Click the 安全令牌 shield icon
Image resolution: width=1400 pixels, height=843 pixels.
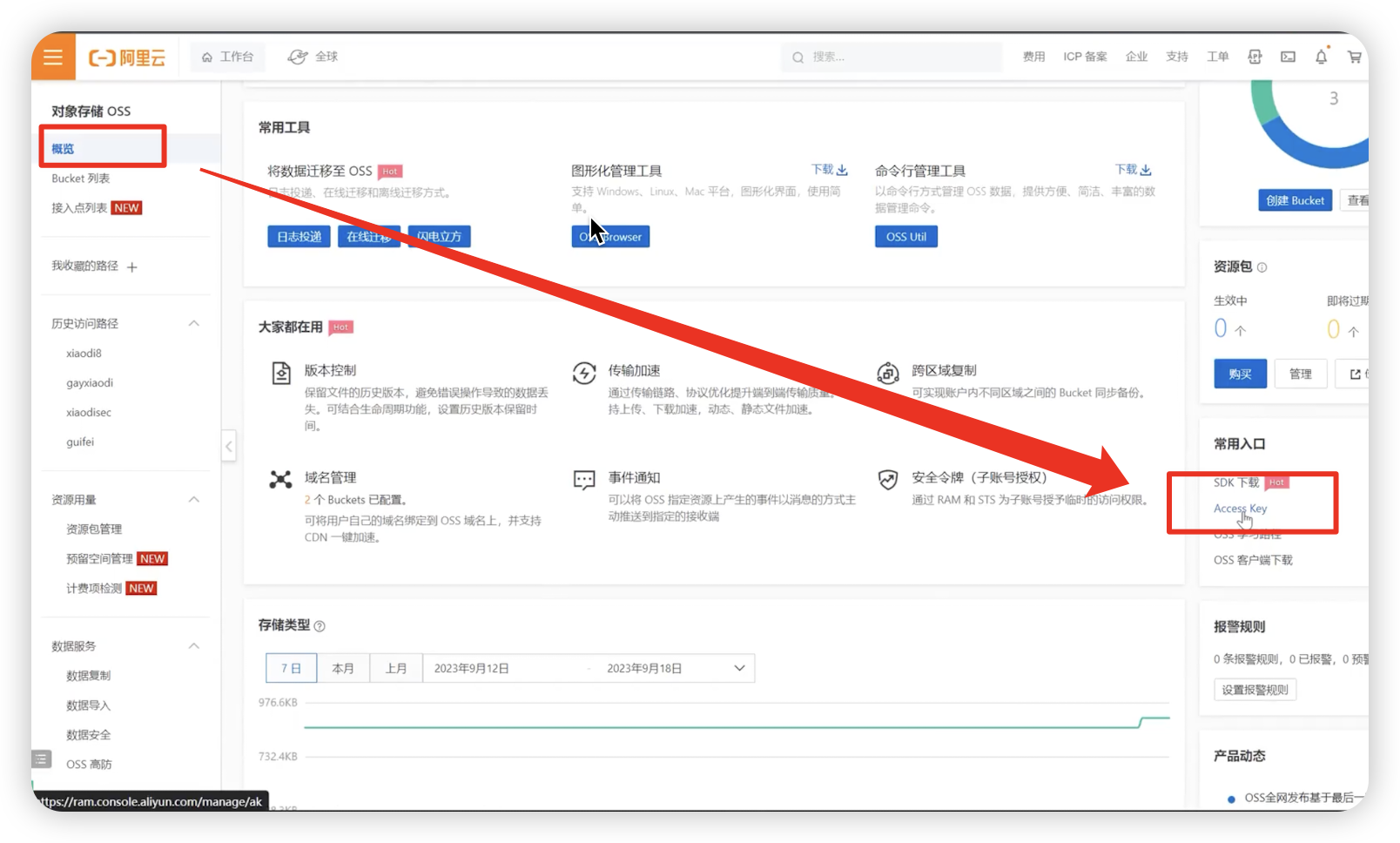click(x=888, y=480)
